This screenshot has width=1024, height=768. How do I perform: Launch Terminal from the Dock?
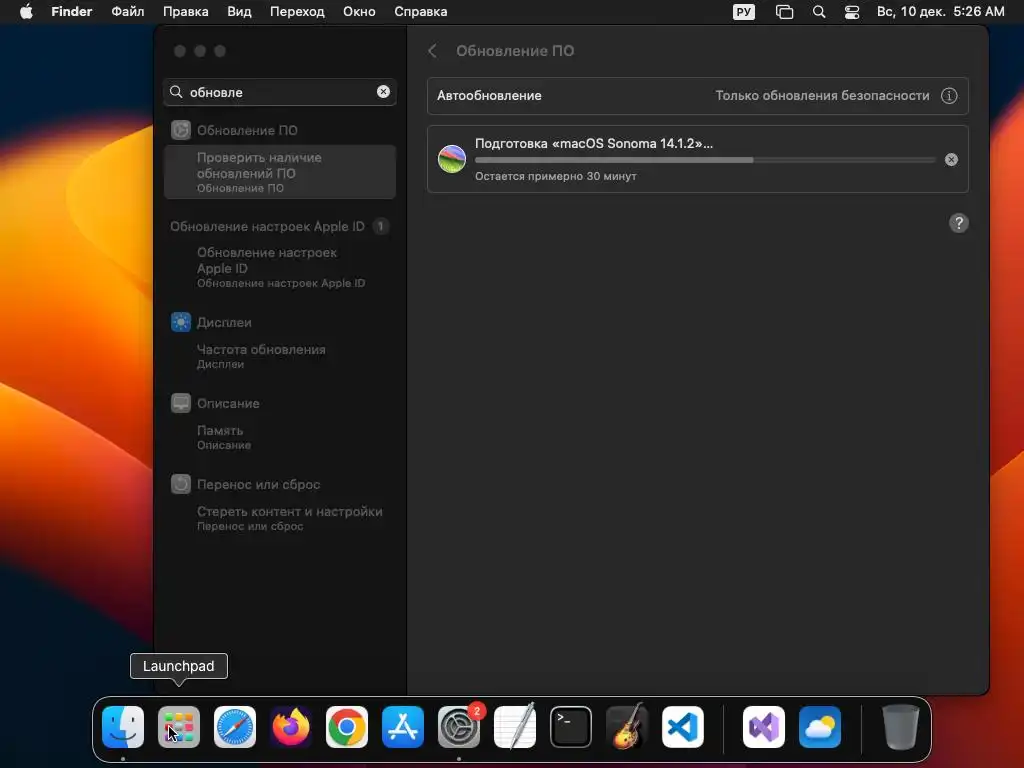point(571,727)
